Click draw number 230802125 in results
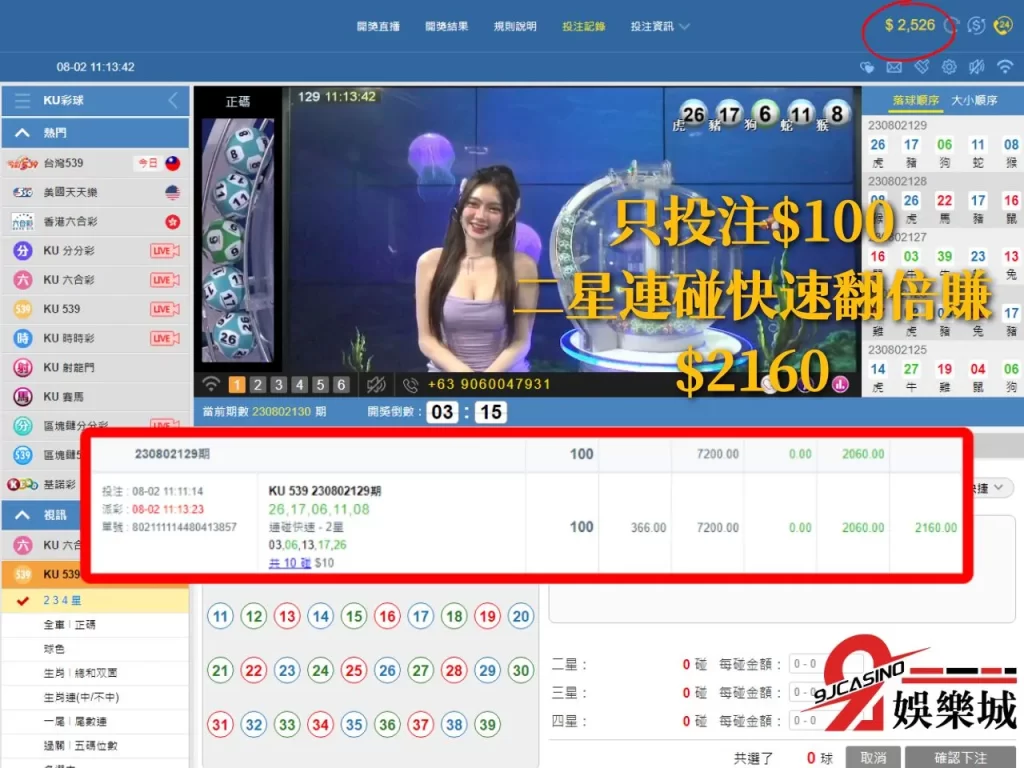Screen dimensions: 1024x768 (x=897, y=350)
